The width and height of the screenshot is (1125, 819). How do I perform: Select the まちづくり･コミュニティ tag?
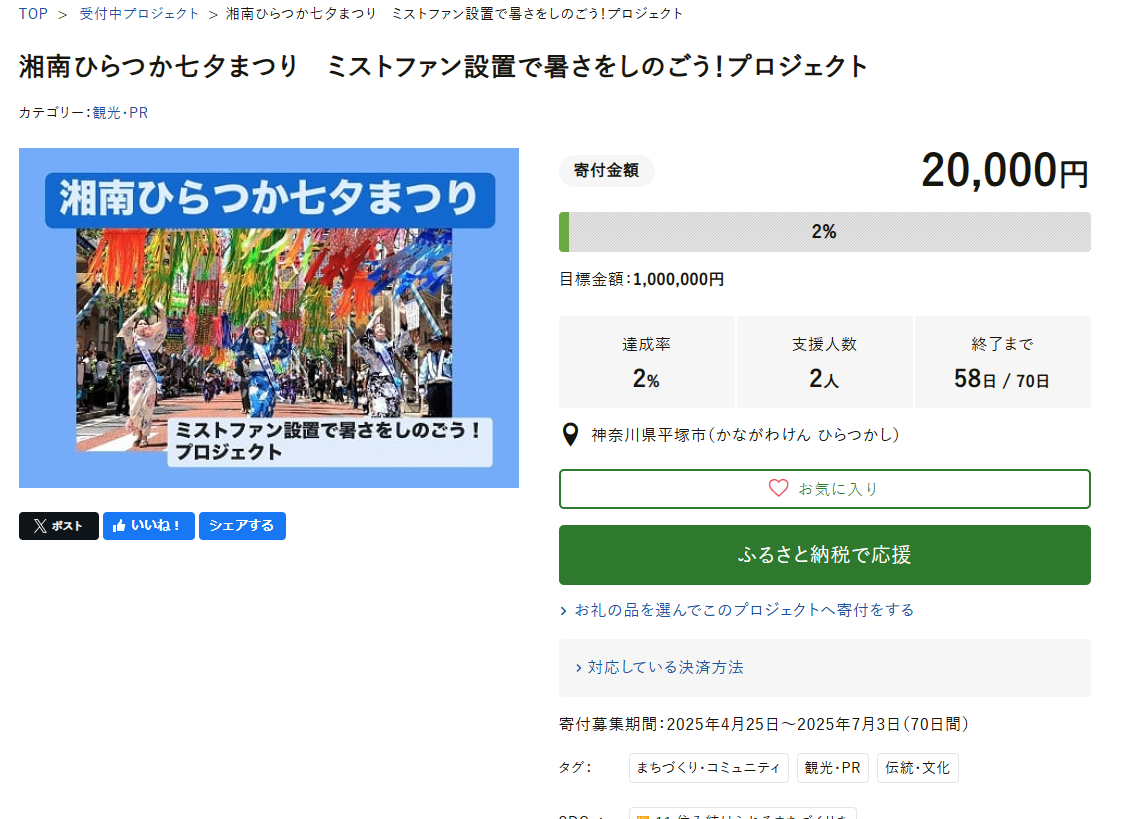(x=708, y=768)
